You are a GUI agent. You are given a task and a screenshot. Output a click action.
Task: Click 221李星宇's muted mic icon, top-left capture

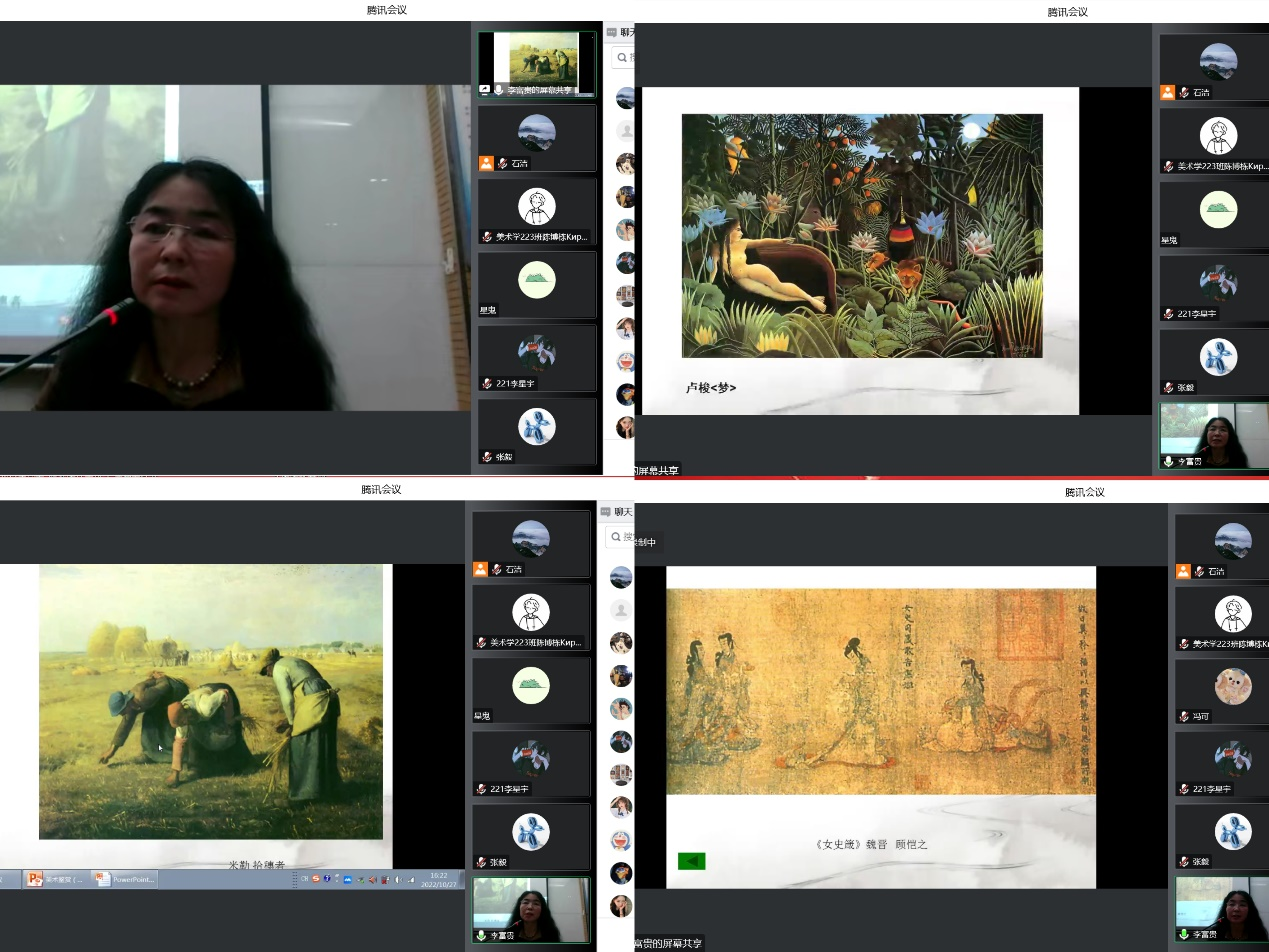coord(487,383)
